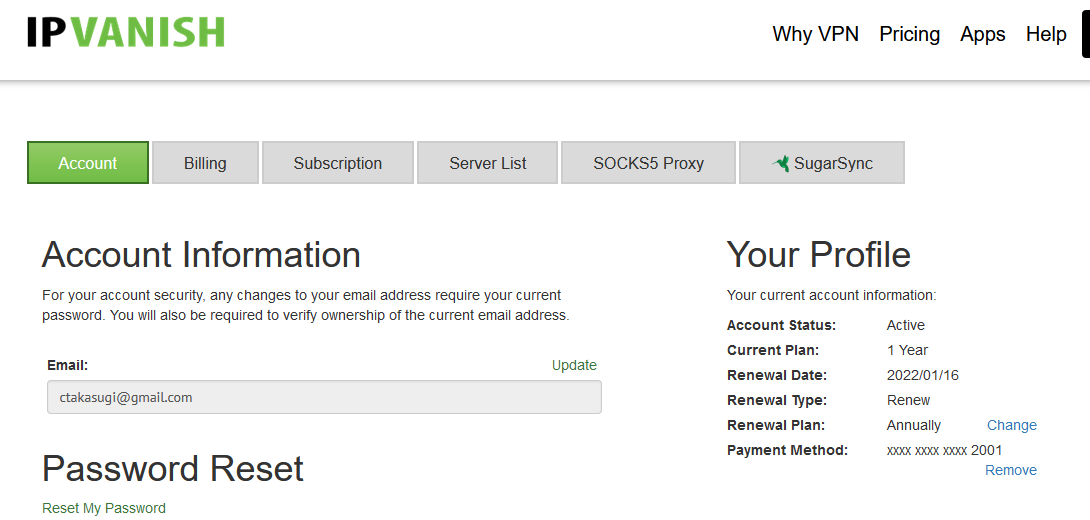Click the 2022/01/16 renewal date

coord(922,375)
